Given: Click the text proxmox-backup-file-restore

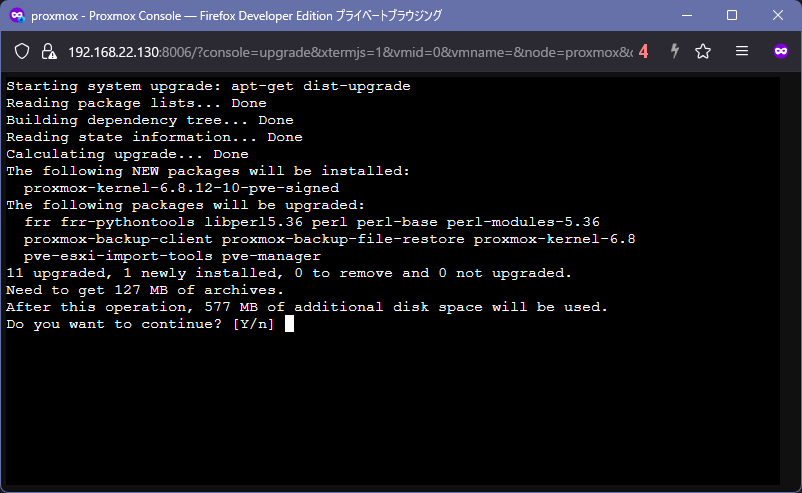Looking at the screenshot, I should click(343, 239).
